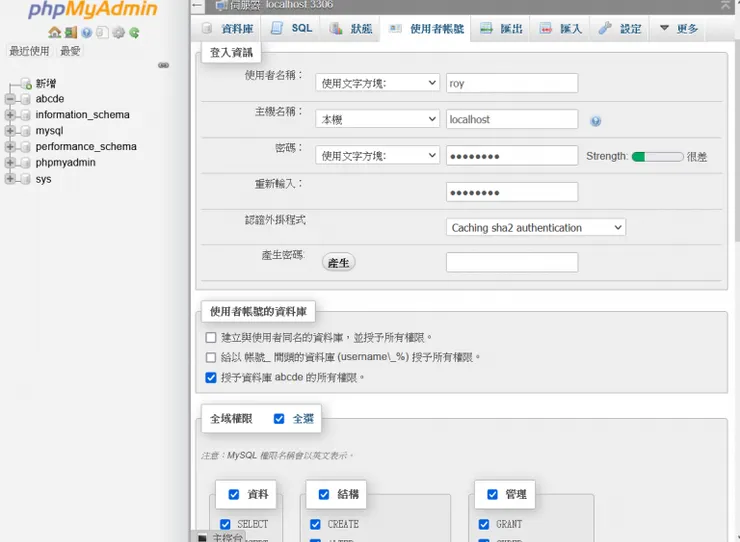
Task: Click the log out door icon
Action: tap(71, 32)
